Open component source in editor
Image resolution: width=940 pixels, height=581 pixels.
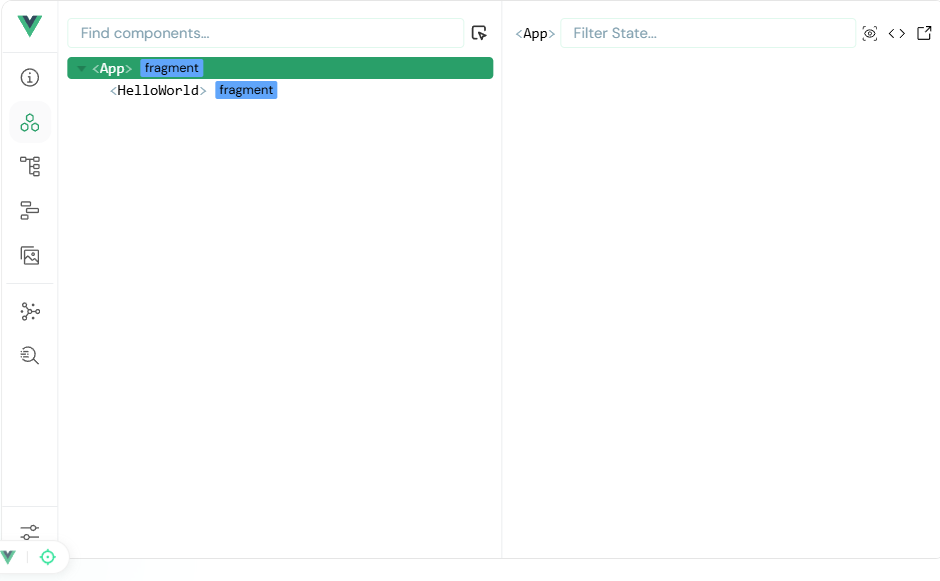(897, 33)
